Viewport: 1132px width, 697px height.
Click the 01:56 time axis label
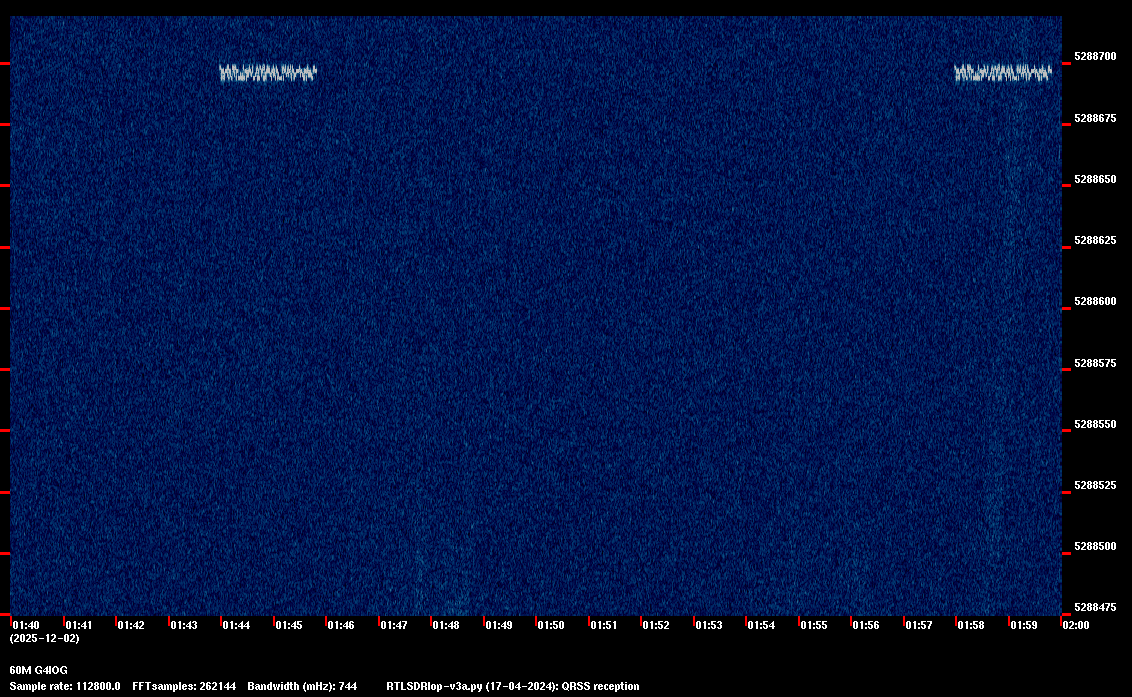866,625
